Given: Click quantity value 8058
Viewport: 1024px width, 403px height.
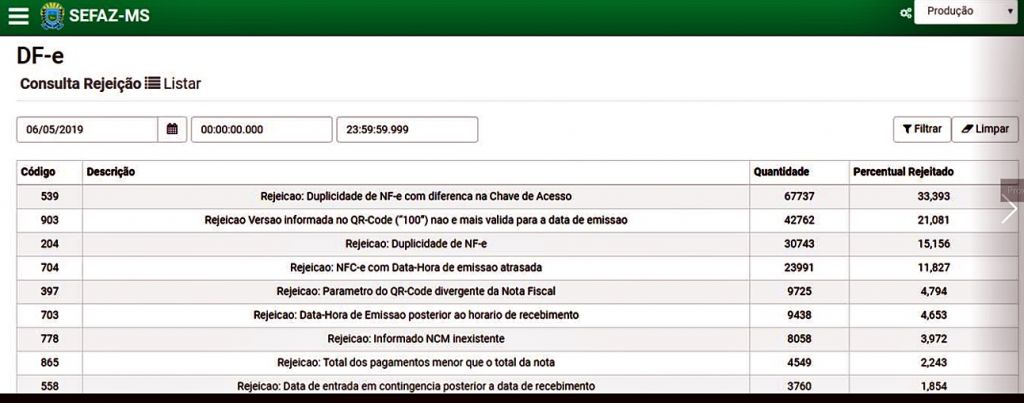Looking at the screenshot, I should tap(799, 339).
